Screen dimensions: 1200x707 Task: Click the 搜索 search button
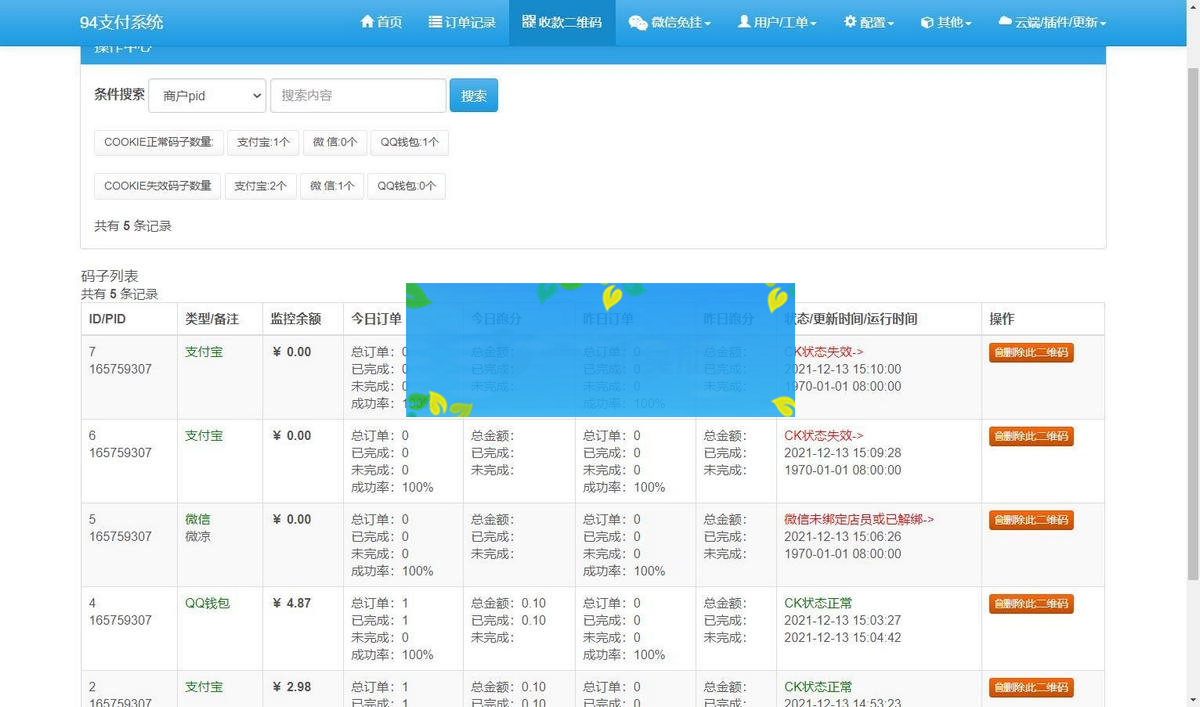pos(473,95)
